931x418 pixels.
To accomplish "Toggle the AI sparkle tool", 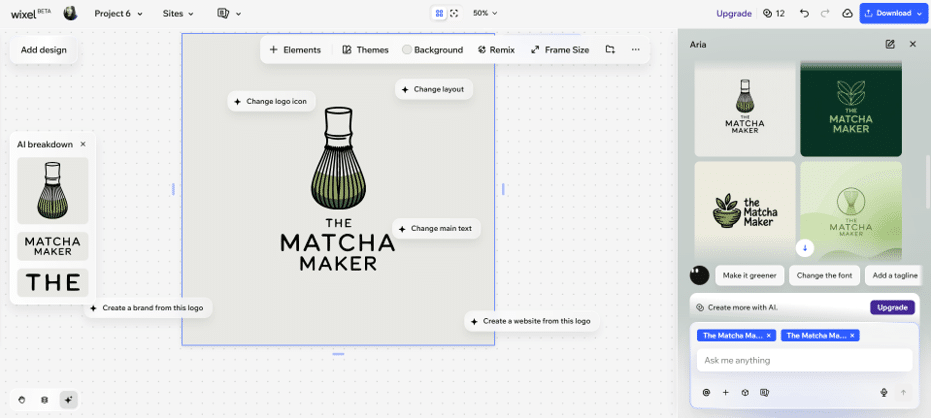I will (x=68, y=400).
